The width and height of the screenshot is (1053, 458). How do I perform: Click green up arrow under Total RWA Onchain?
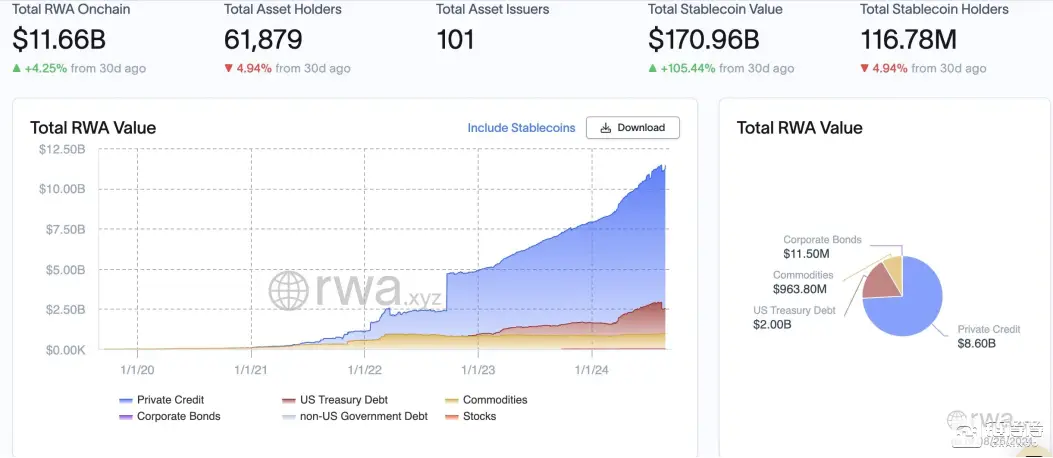17,69
